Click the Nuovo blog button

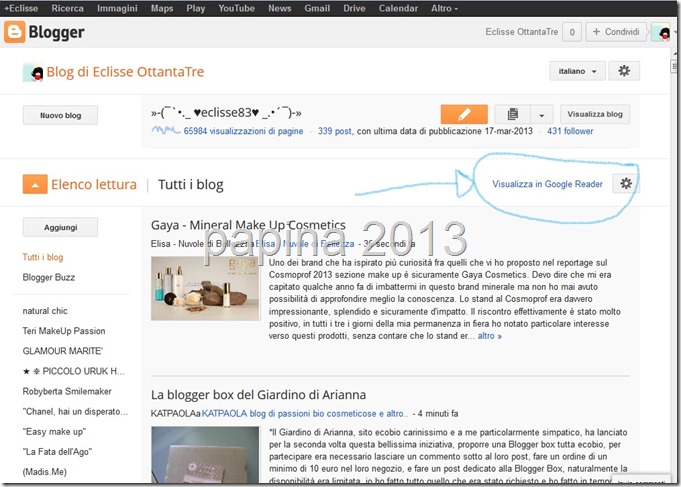60,115
